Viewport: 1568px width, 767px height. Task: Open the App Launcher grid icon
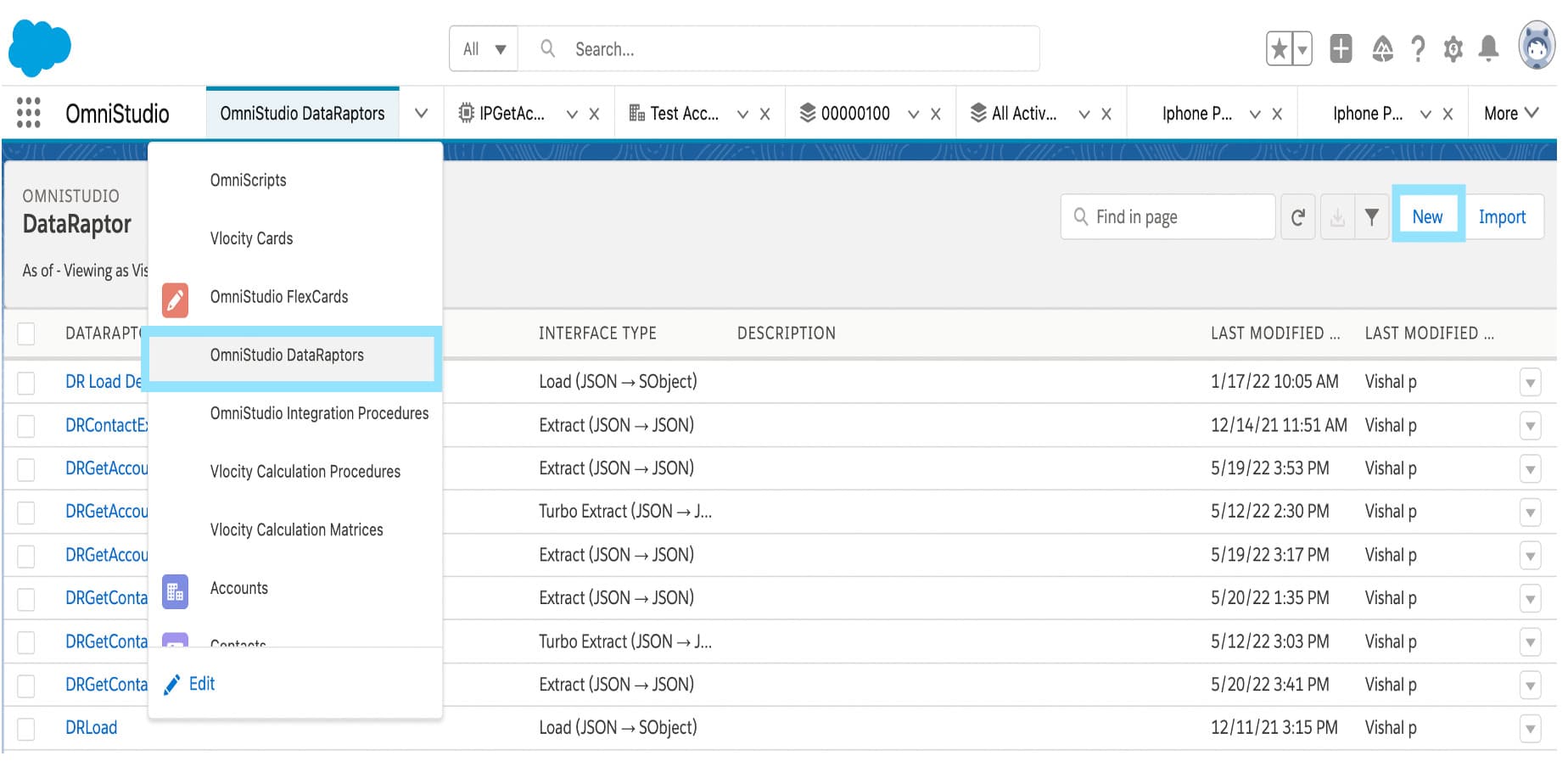point(29,113)
